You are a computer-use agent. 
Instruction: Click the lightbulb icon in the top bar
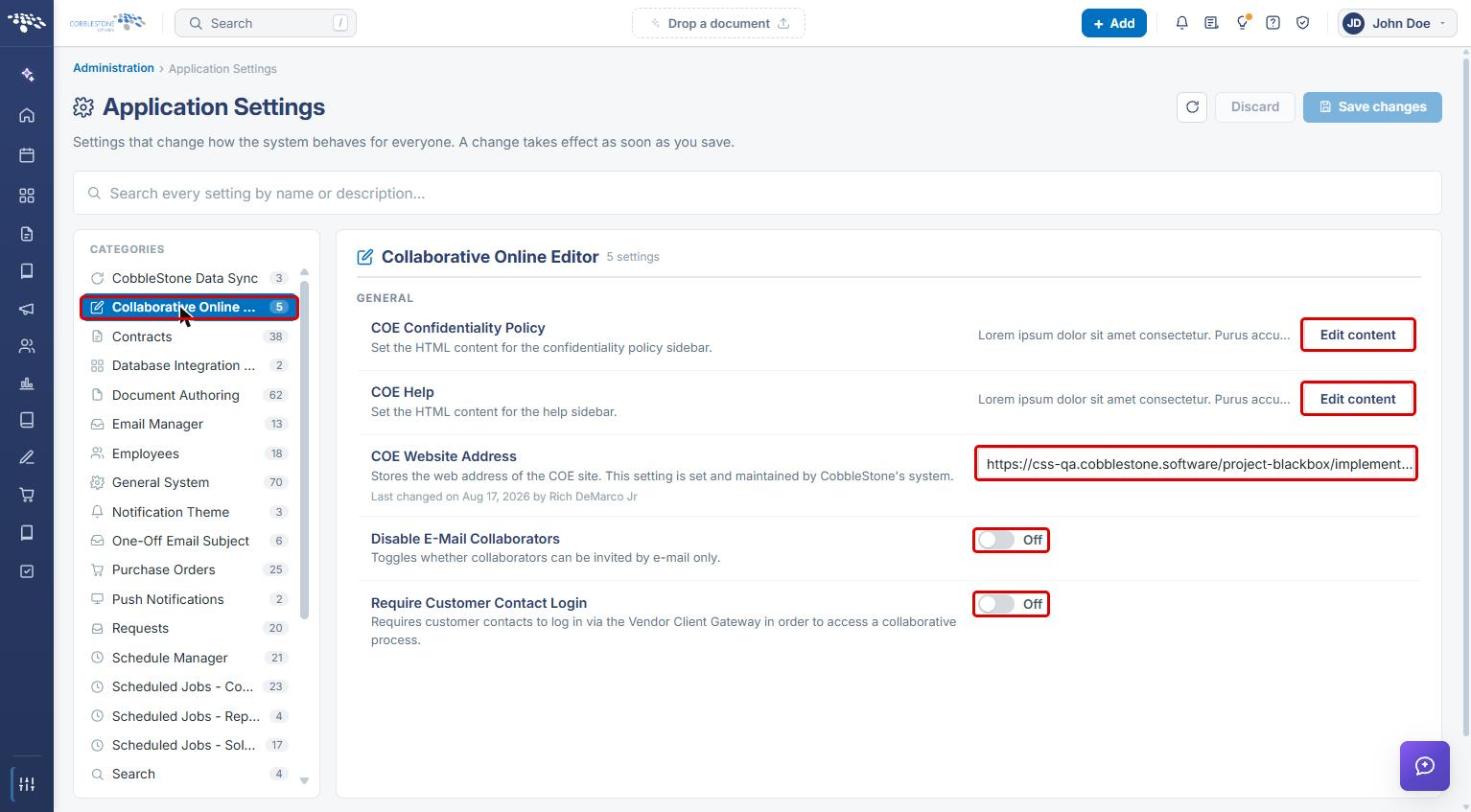1242,23
